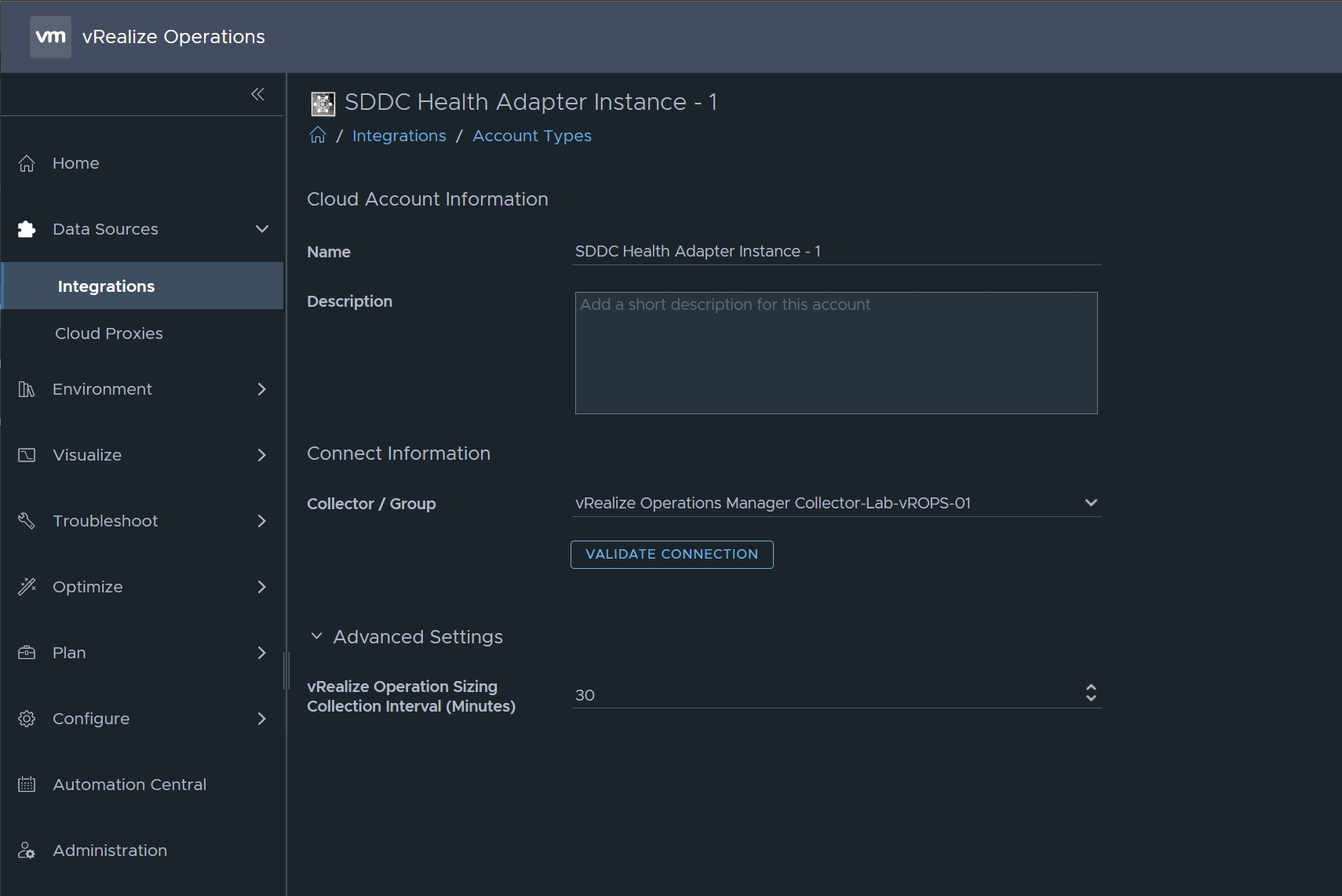1342x896 pixels.
Task: Open Automation Central via calendar icon
Action: coord(26,785)
